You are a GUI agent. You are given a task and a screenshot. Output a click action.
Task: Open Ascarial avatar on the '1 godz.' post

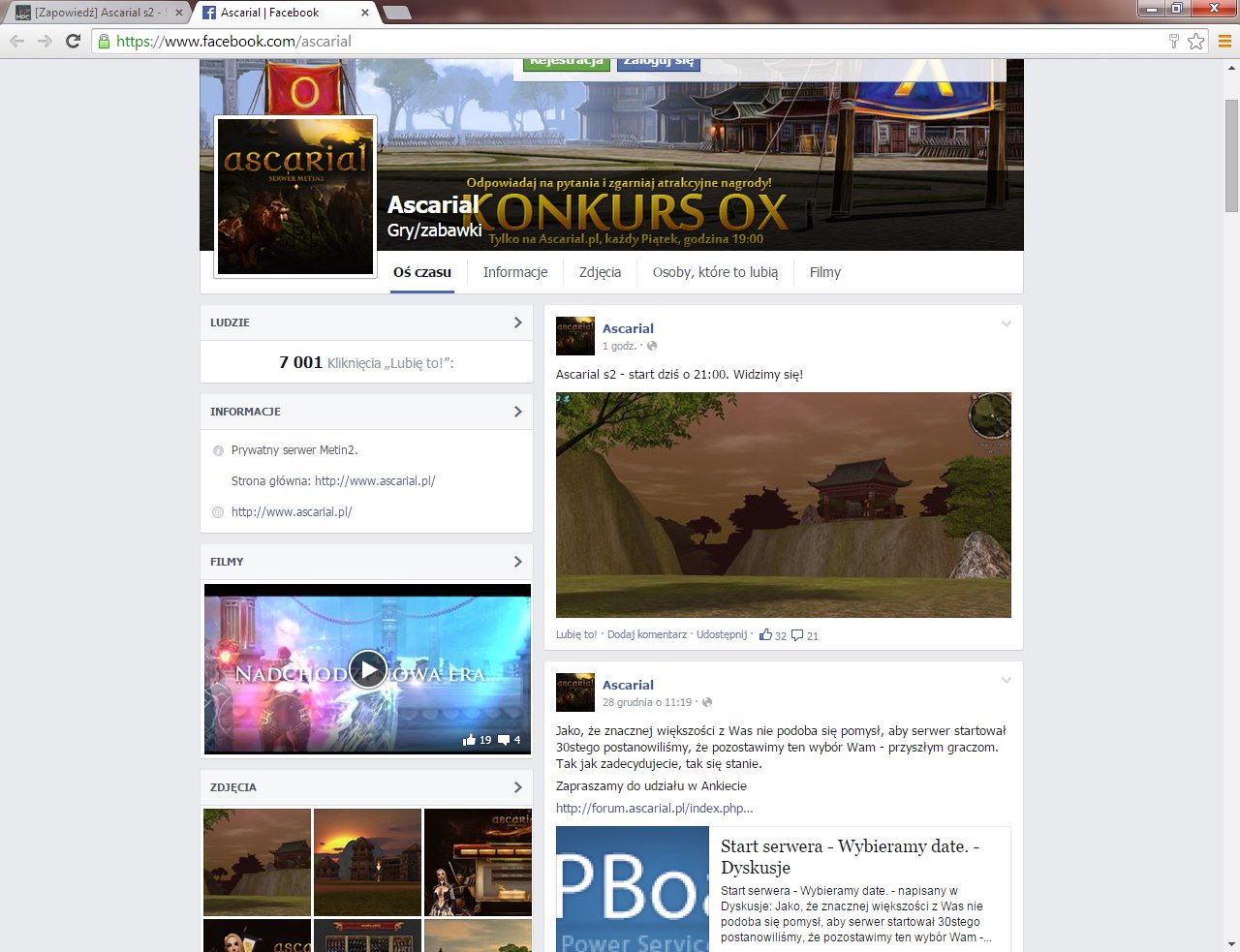tap(575, 336)
